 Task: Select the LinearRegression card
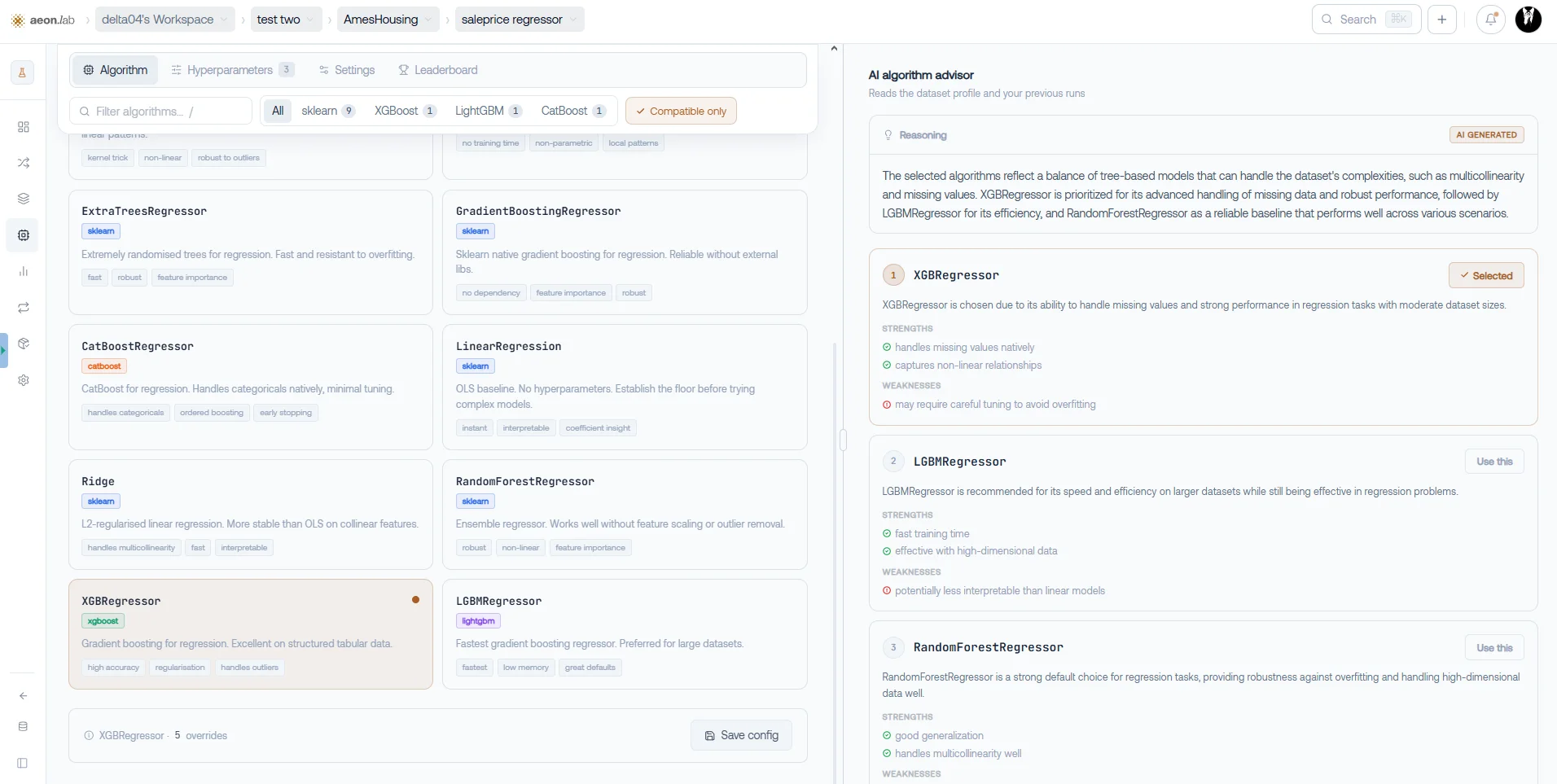625,388
